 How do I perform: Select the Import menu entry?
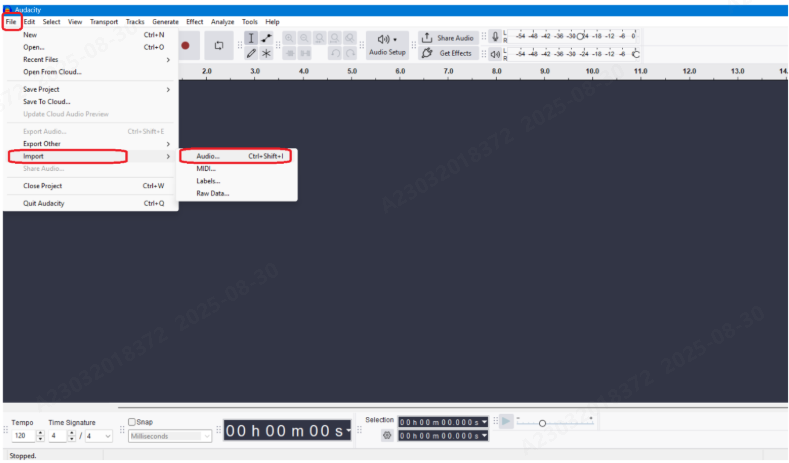[x=91, y=157]
